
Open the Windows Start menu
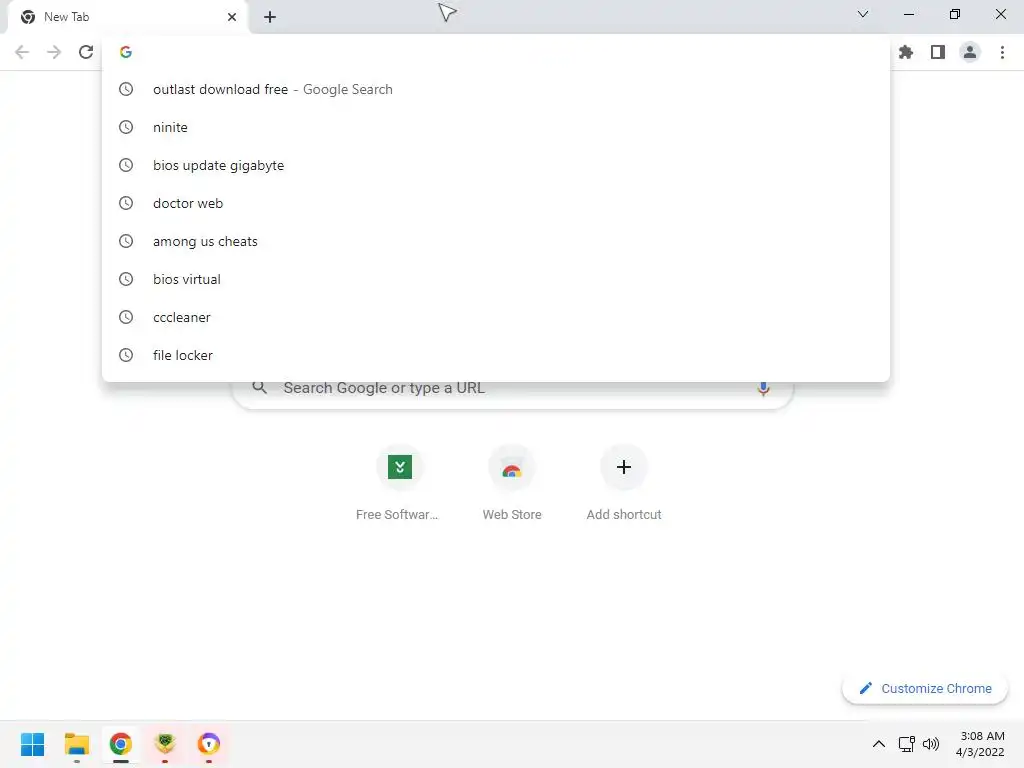(x=32, y=744)
